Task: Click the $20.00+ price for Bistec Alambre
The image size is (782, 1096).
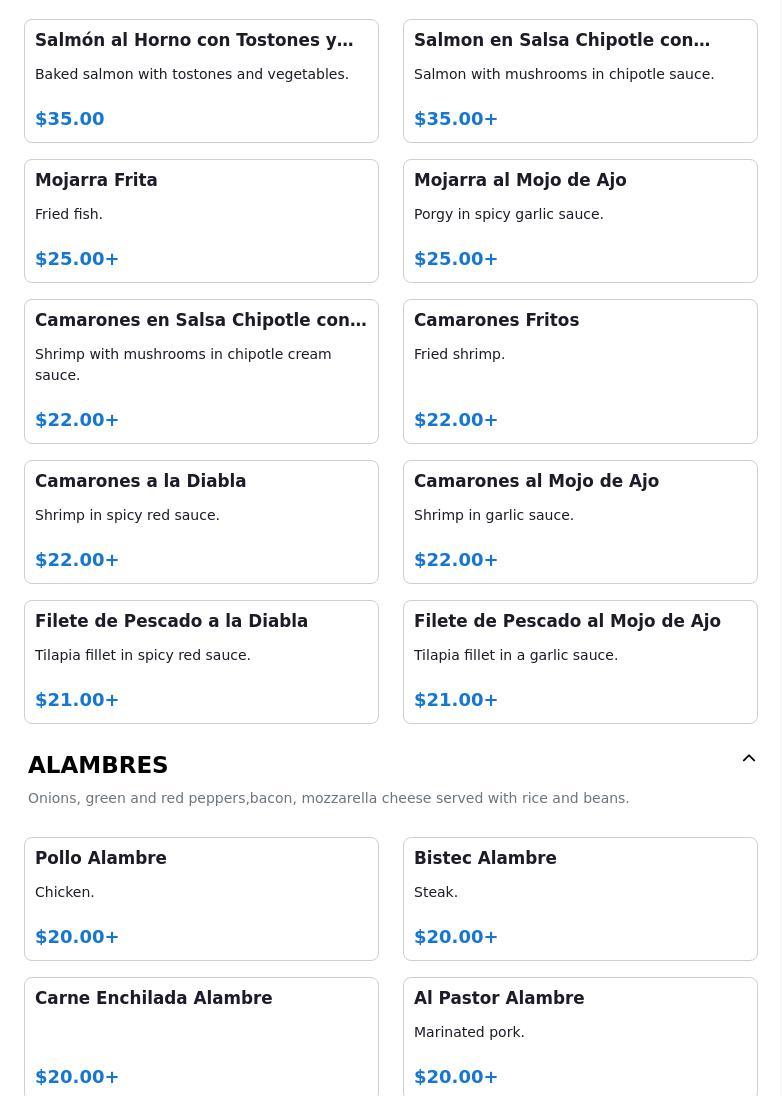Action: pyautogui.click(x=456, y=937)
